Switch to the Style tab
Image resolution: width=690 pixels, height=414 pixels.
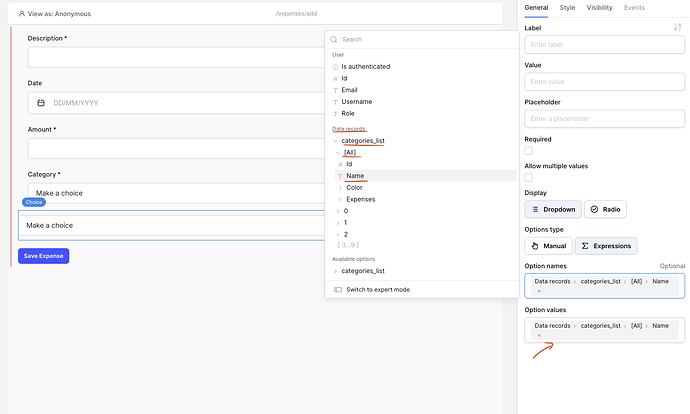click(x=567, y=7)
